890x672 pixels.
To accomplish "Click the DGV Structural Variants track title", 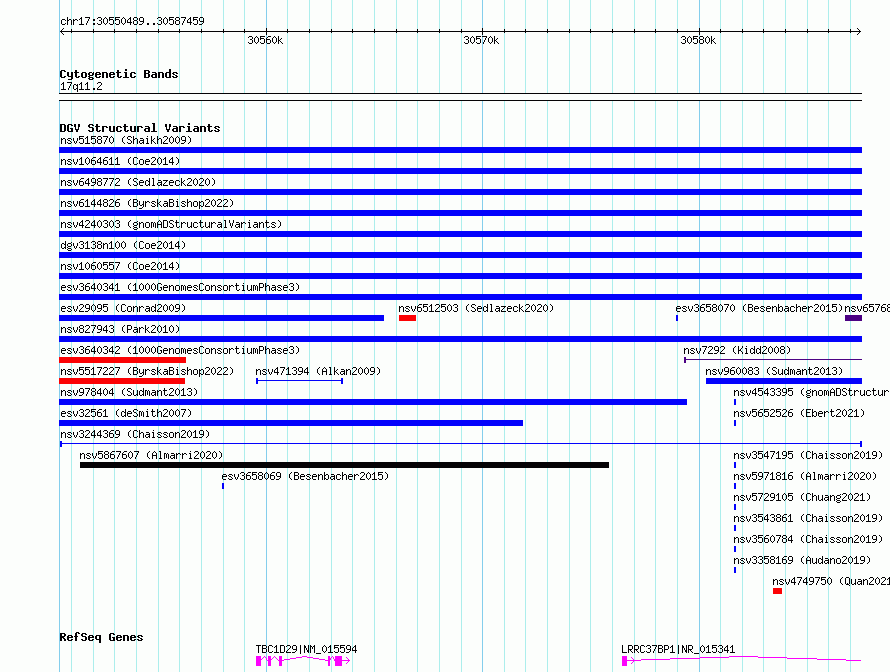I will (140, 128).
